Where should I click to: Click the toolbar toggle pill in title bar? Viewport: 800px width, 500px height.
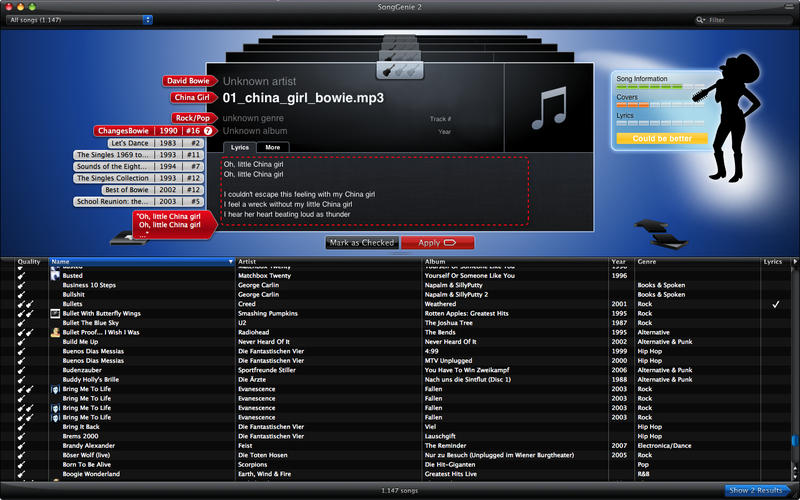click(x=790, y=6)
